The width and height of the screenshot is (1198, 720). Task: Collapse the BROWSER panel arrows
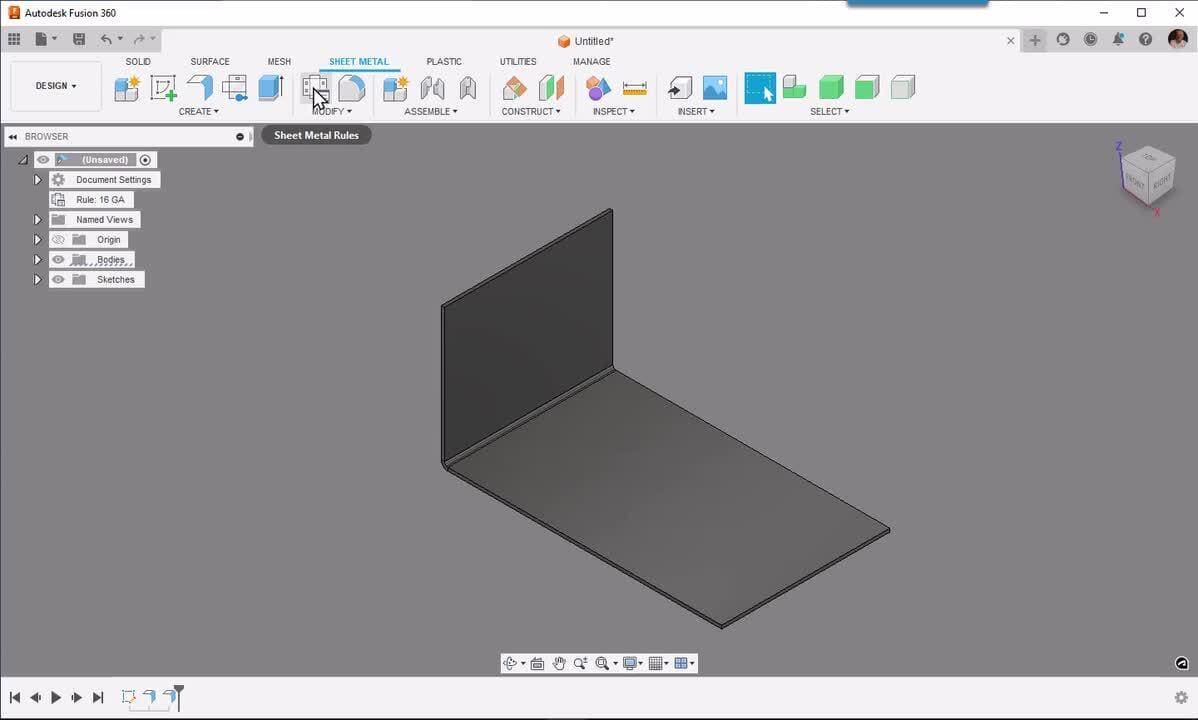tap(13, 137)
